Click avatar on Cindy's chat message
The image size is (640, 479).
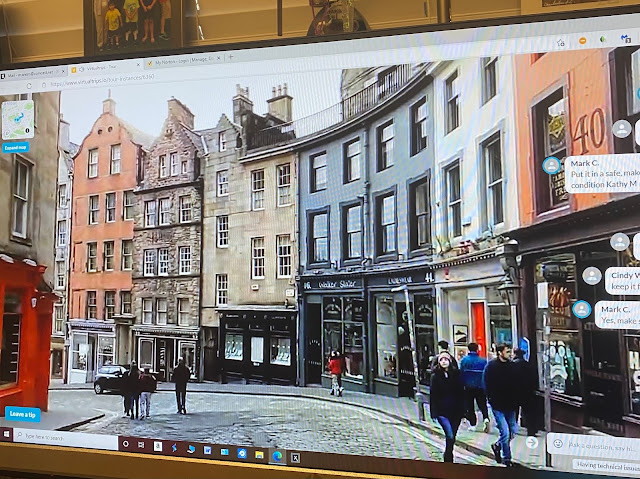592,275
